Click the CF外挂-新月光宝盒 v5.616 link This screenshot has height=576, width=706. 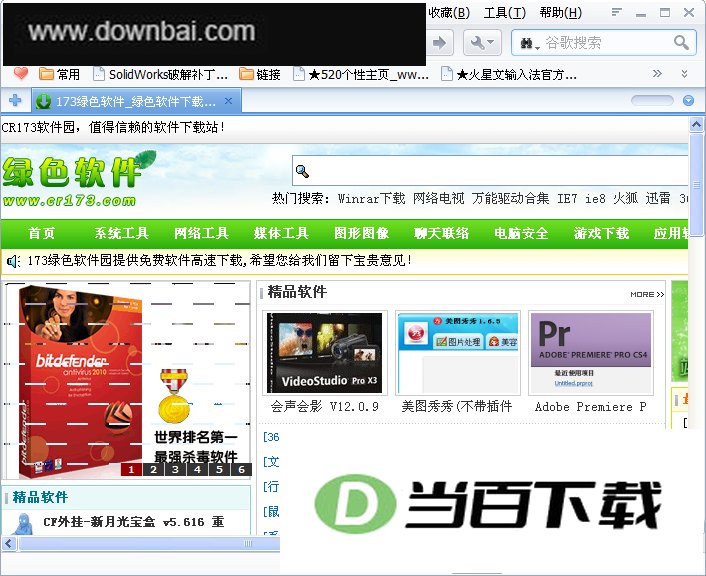pos(134,522)
